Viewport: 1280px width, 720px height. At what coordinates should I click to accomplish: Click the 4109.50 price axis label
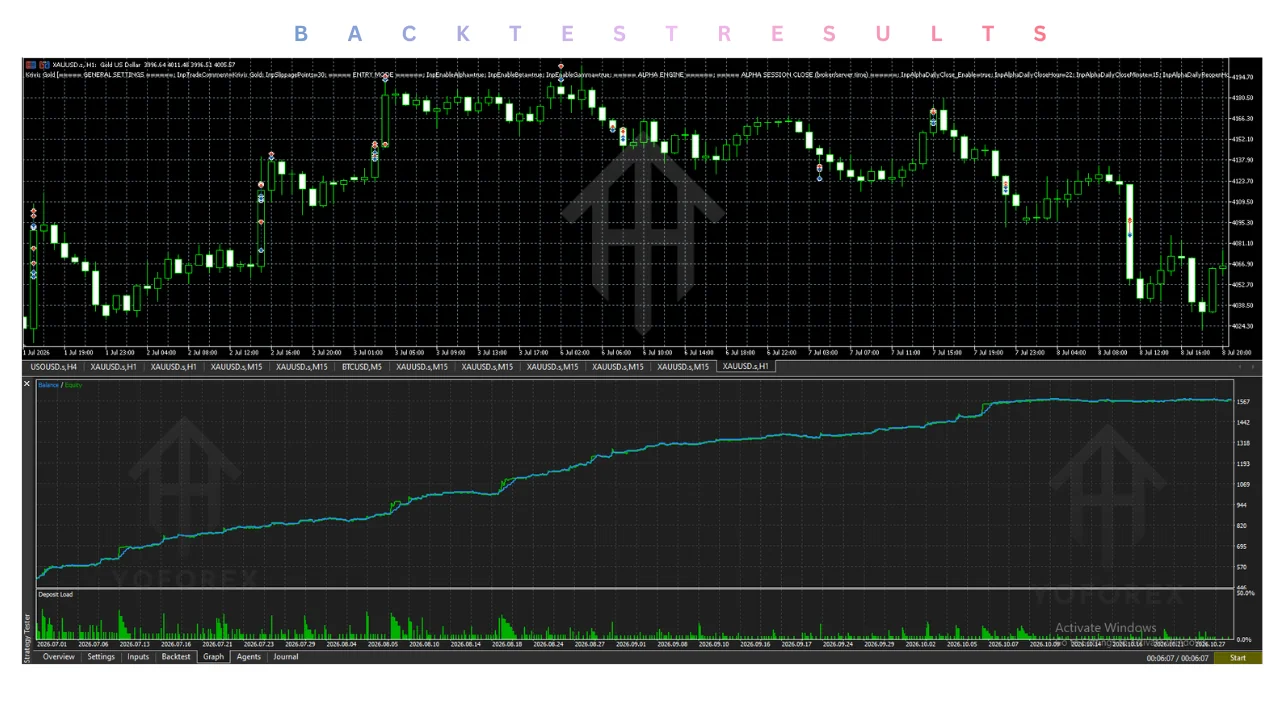1243,202
